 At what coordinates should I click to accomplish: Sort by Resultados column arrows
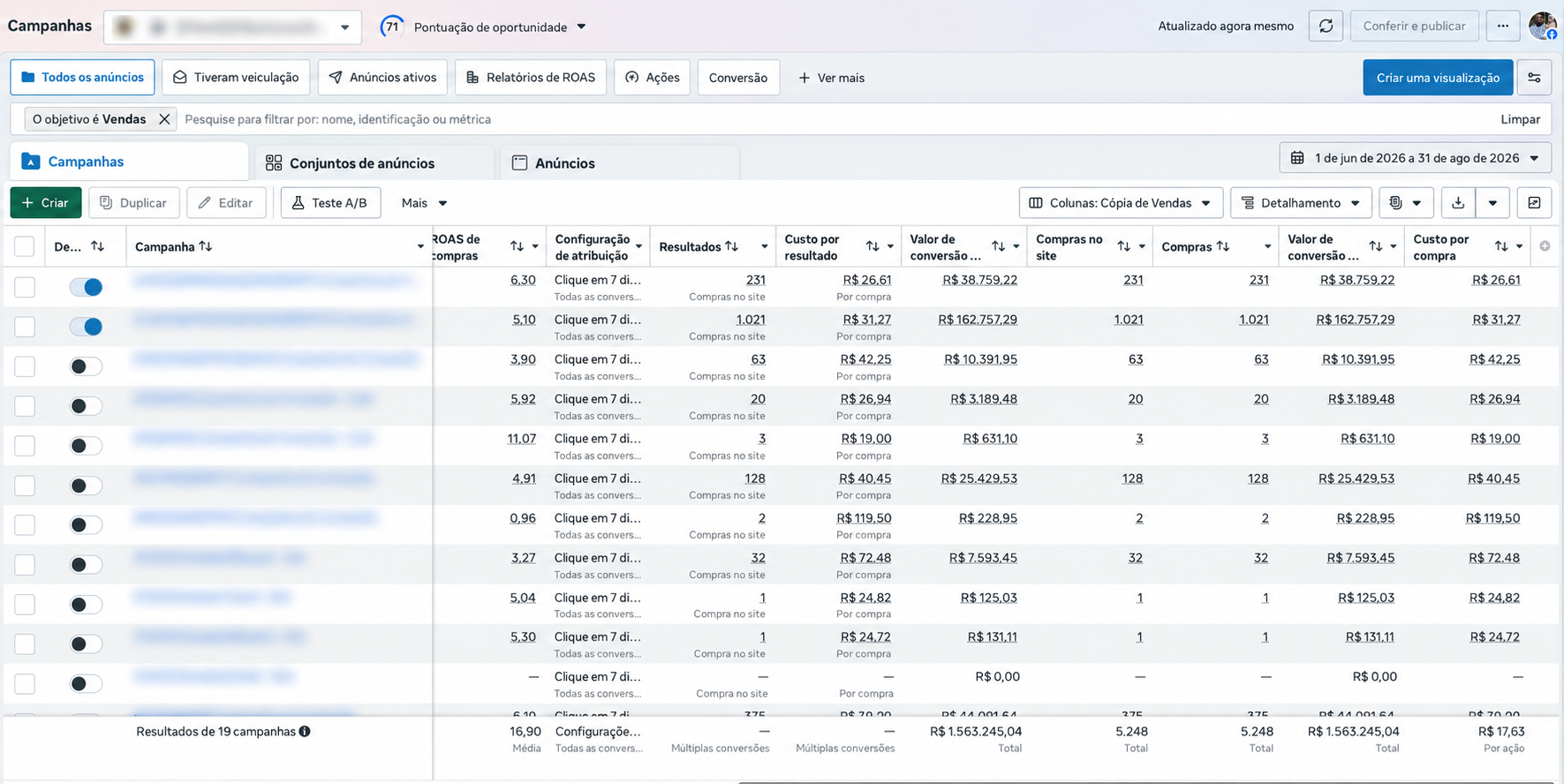click(732, 246)
